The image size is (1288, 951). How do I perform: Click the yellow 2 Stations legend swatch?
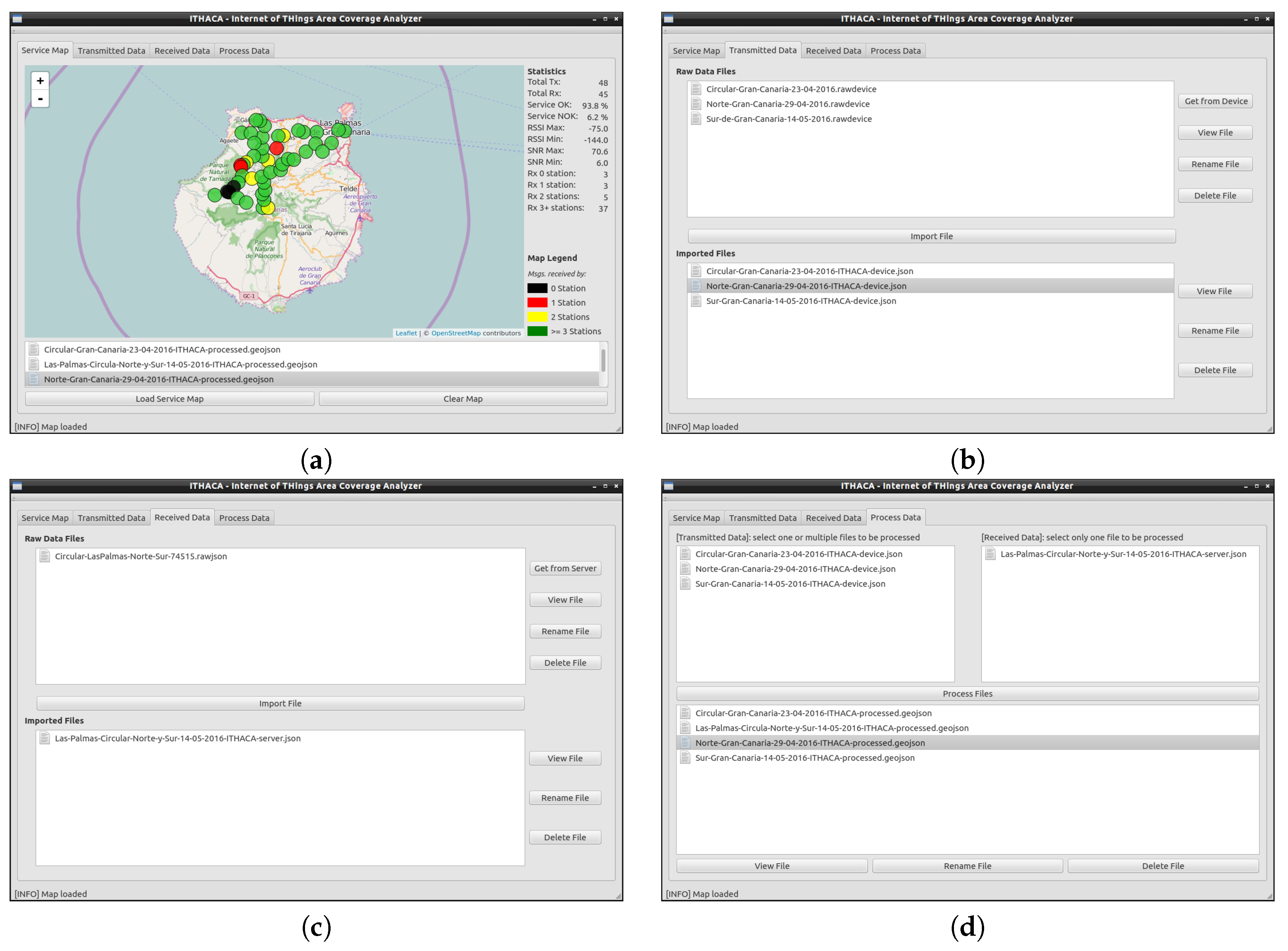coord(537,317)
